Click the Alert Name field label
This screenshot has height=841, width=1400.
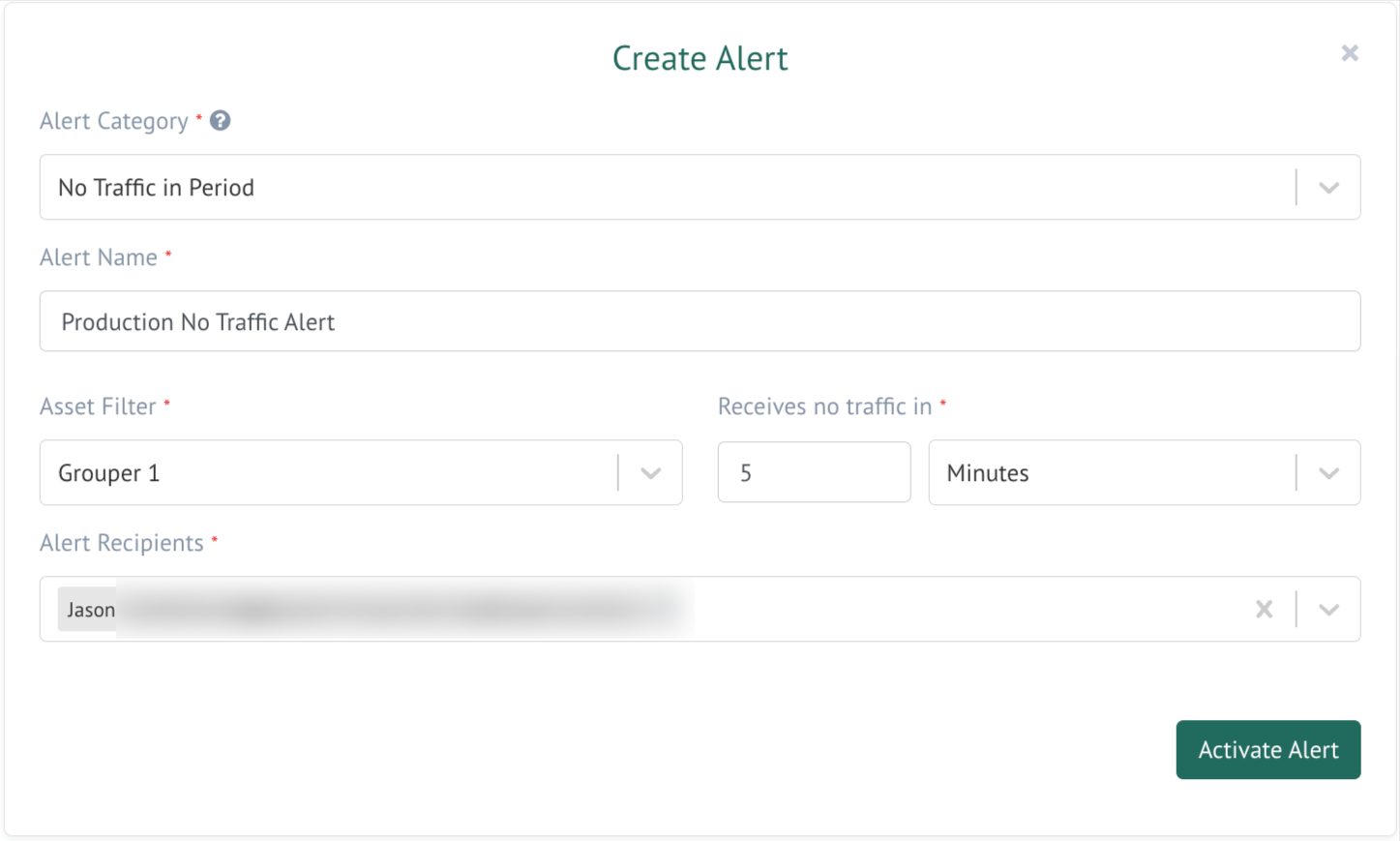(99, 257)
